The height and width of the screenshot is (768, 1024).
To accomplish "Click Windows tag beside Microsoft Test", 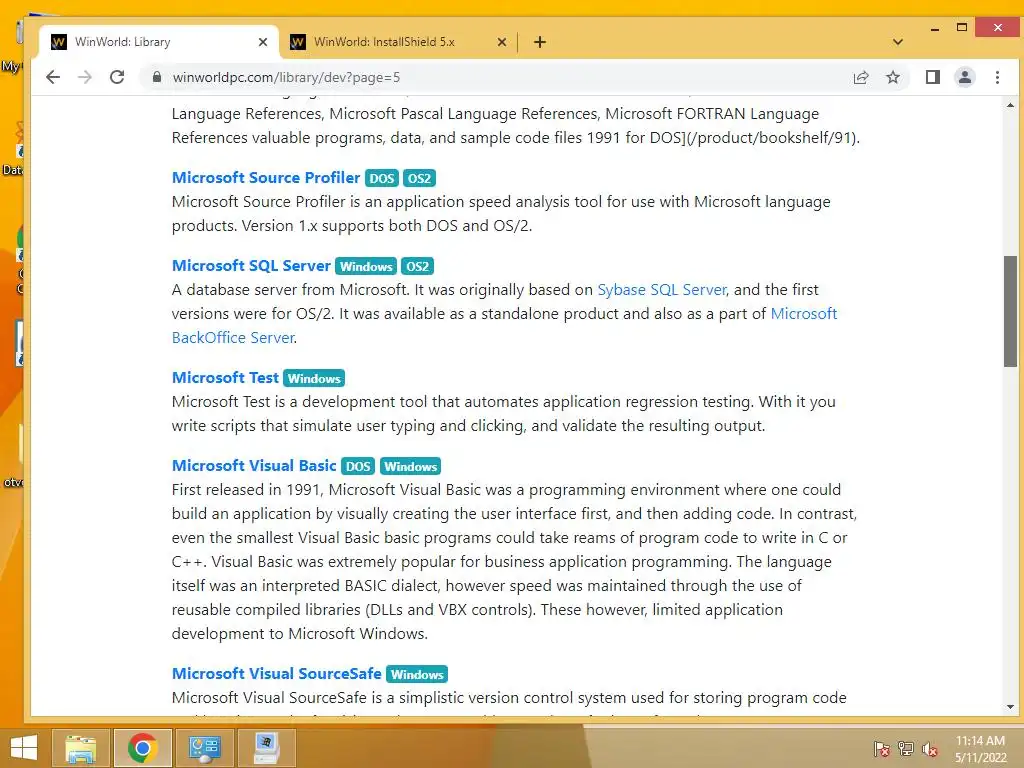I will pos(314,378).
